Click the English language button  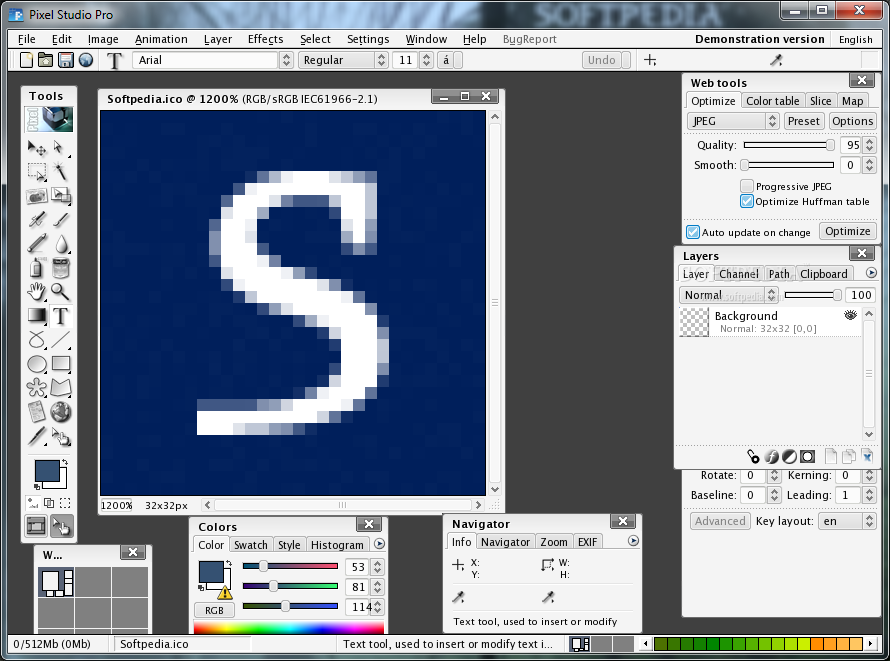coord(855,39)
